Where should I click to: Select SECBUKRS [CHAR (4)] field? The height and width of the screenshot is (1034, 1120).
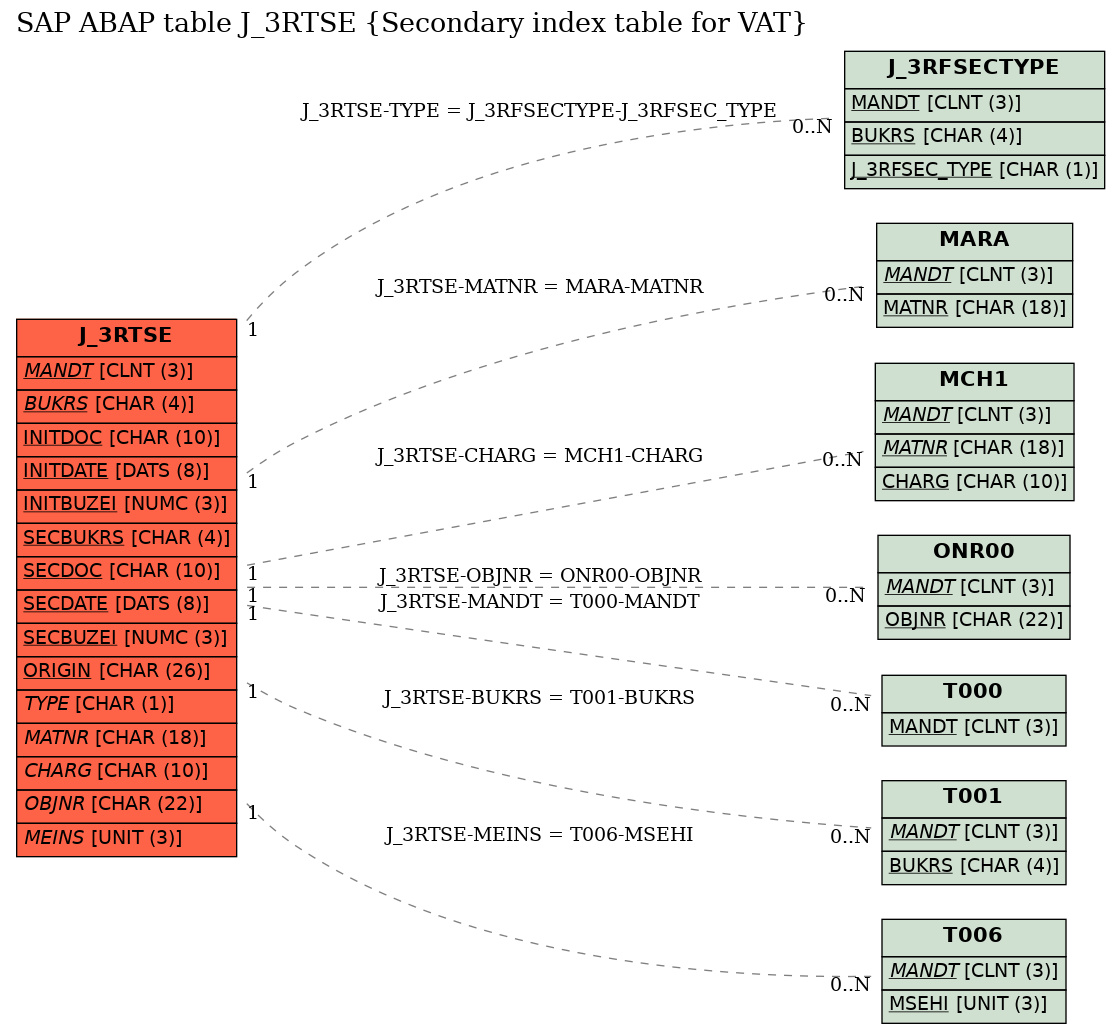pos(126,540)
